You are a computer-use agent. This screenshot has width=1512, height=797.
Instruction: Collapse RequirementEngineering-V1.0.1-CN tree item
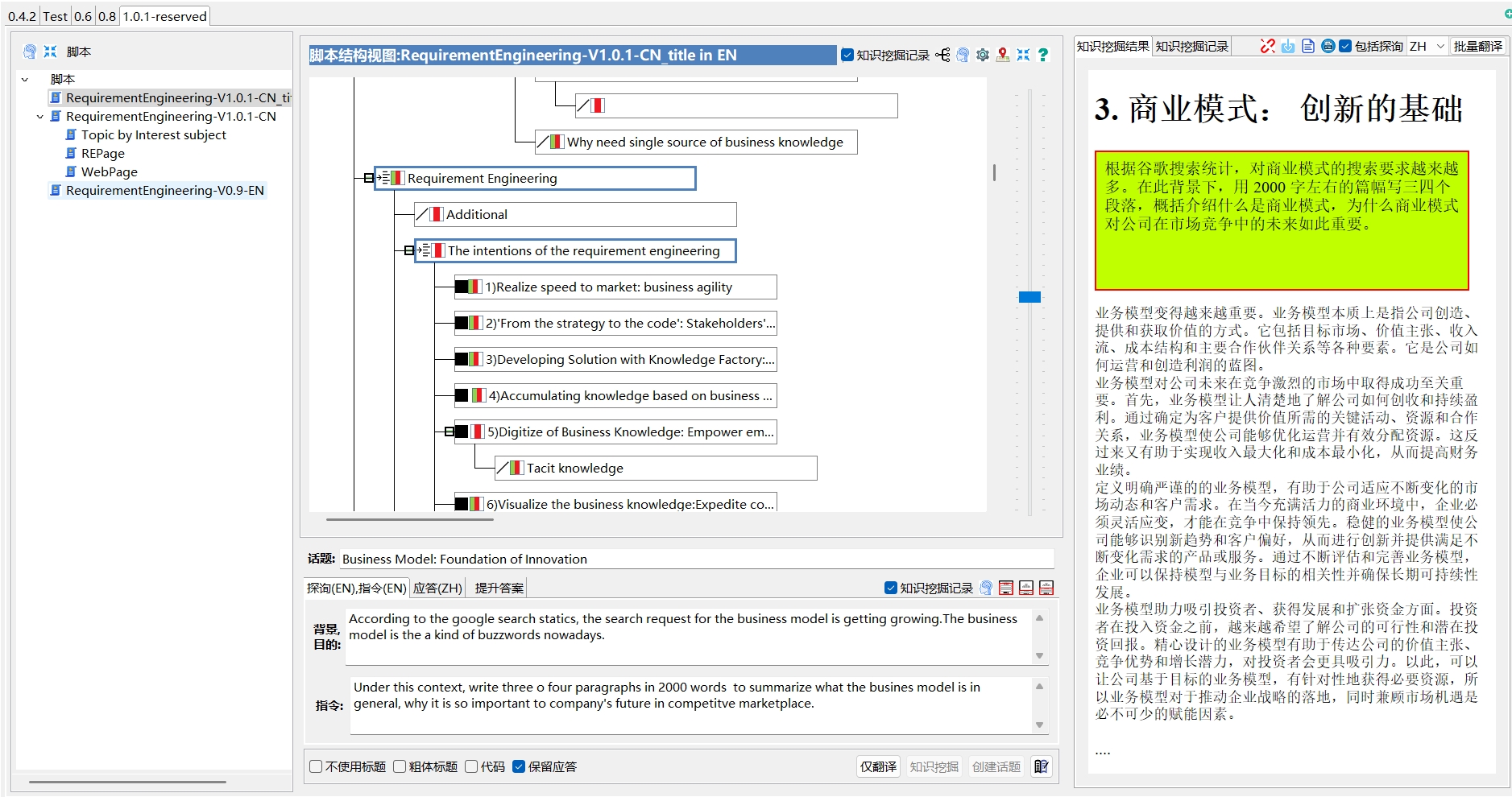pyautogui.click(x=39, y=117)
